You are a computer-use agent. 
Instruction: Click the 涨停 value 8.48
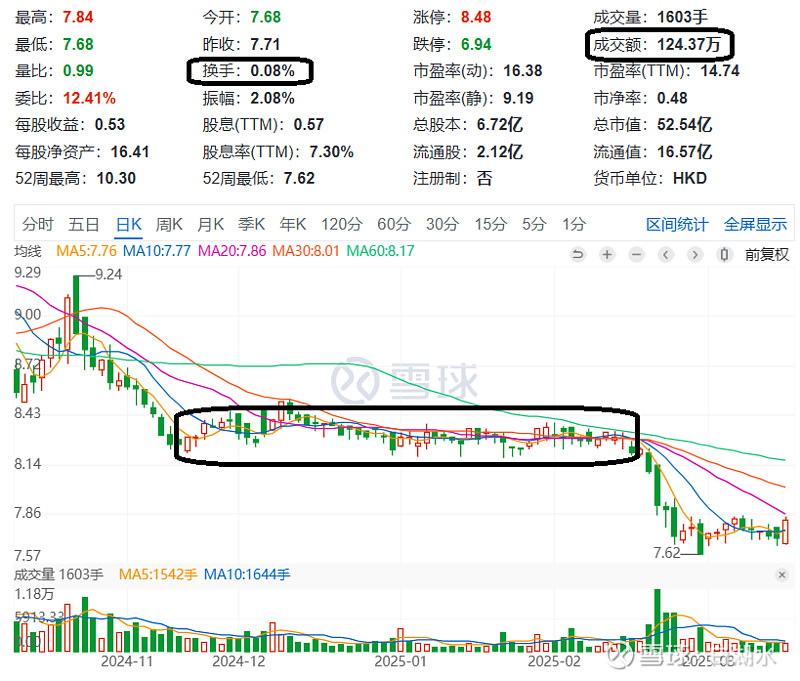pos(476,17)
